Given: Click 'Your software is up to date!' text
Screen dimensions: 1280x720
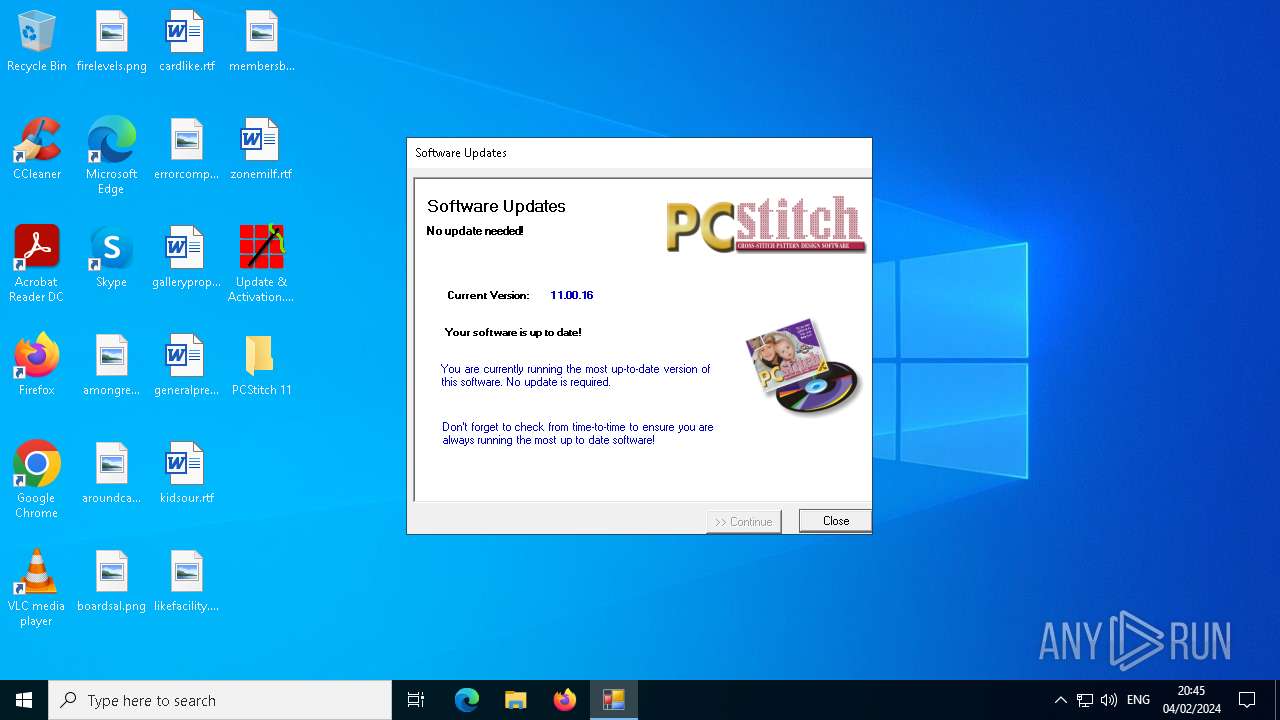Looking at the screenshot, I should tap(513, 332).
